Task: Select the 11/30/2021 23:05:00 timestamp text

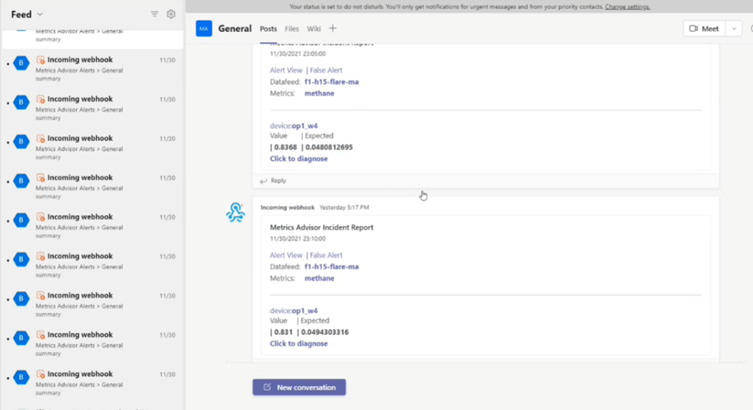Action: pos(298,54)
